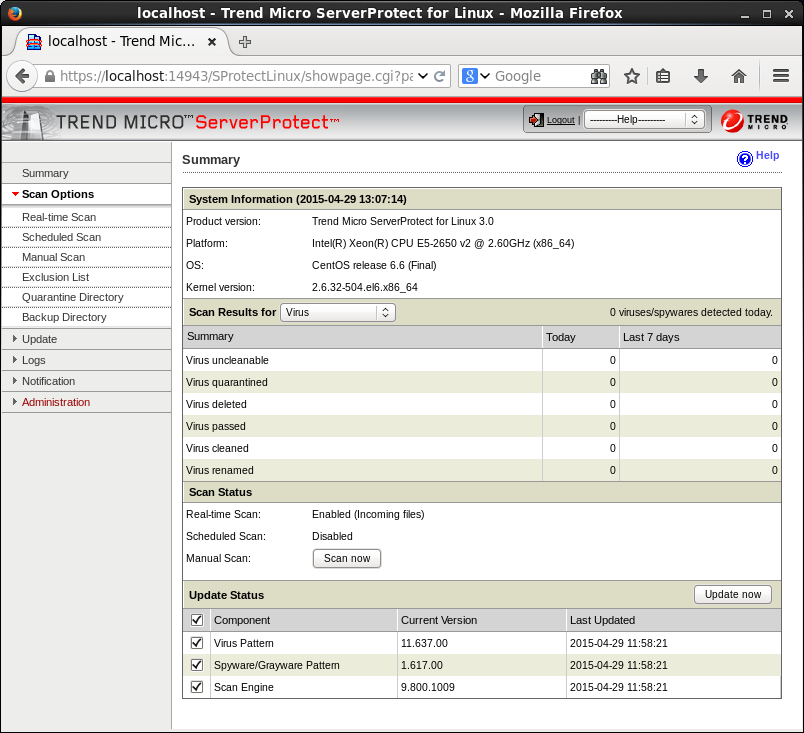Click the Virus cleaned row label
The image size is (804, 733).
coord(217,449)
